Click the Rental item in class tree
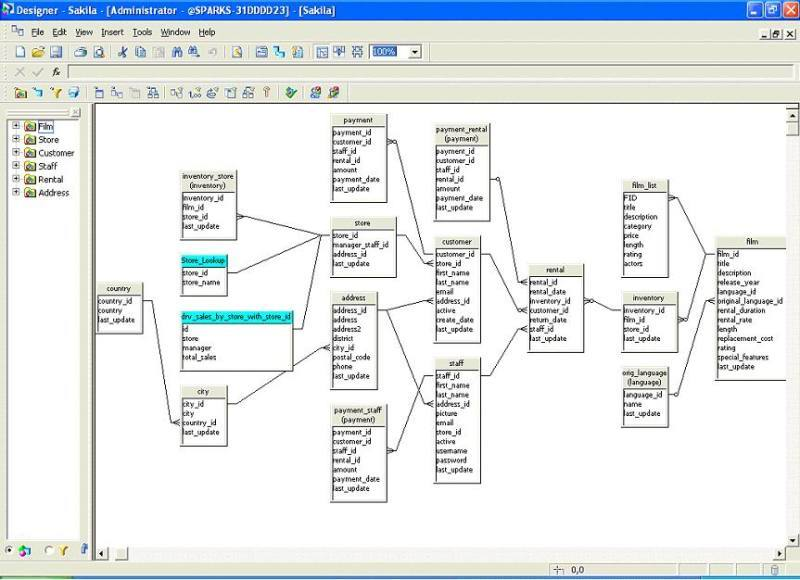This screenshot has height=580, width=800. [x=51, y=180]
